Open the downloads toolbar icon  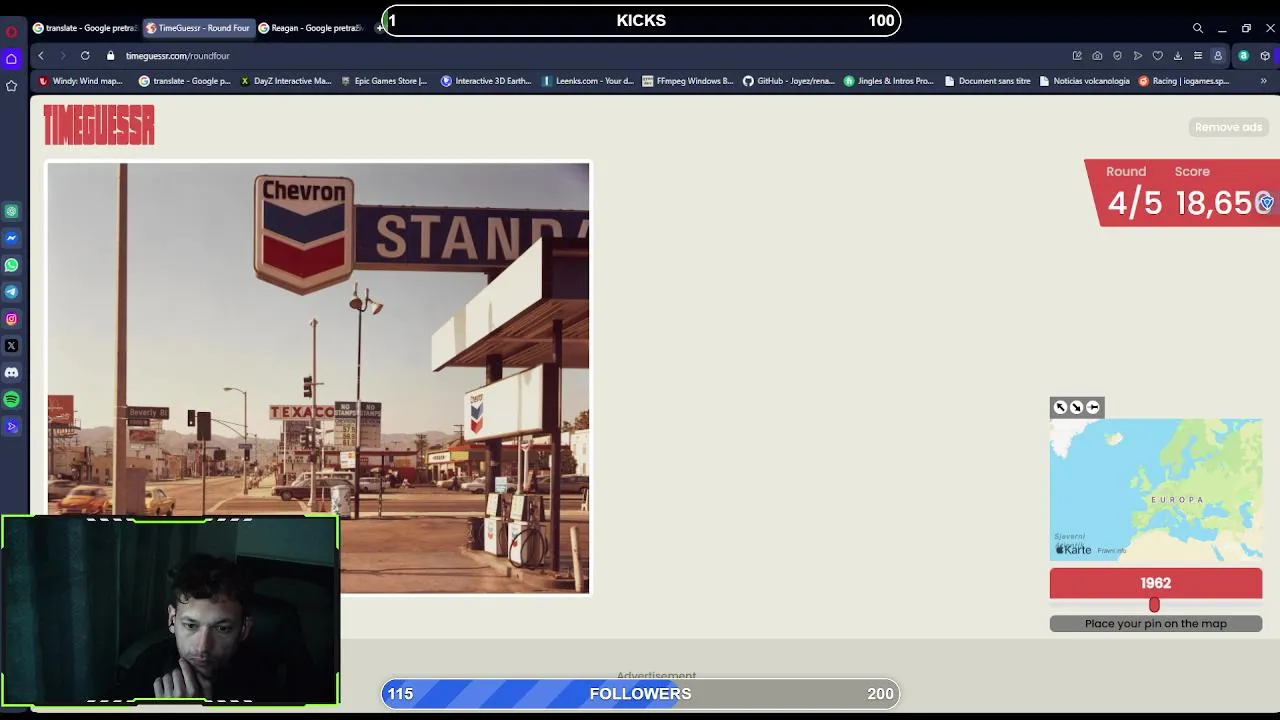1178,56
